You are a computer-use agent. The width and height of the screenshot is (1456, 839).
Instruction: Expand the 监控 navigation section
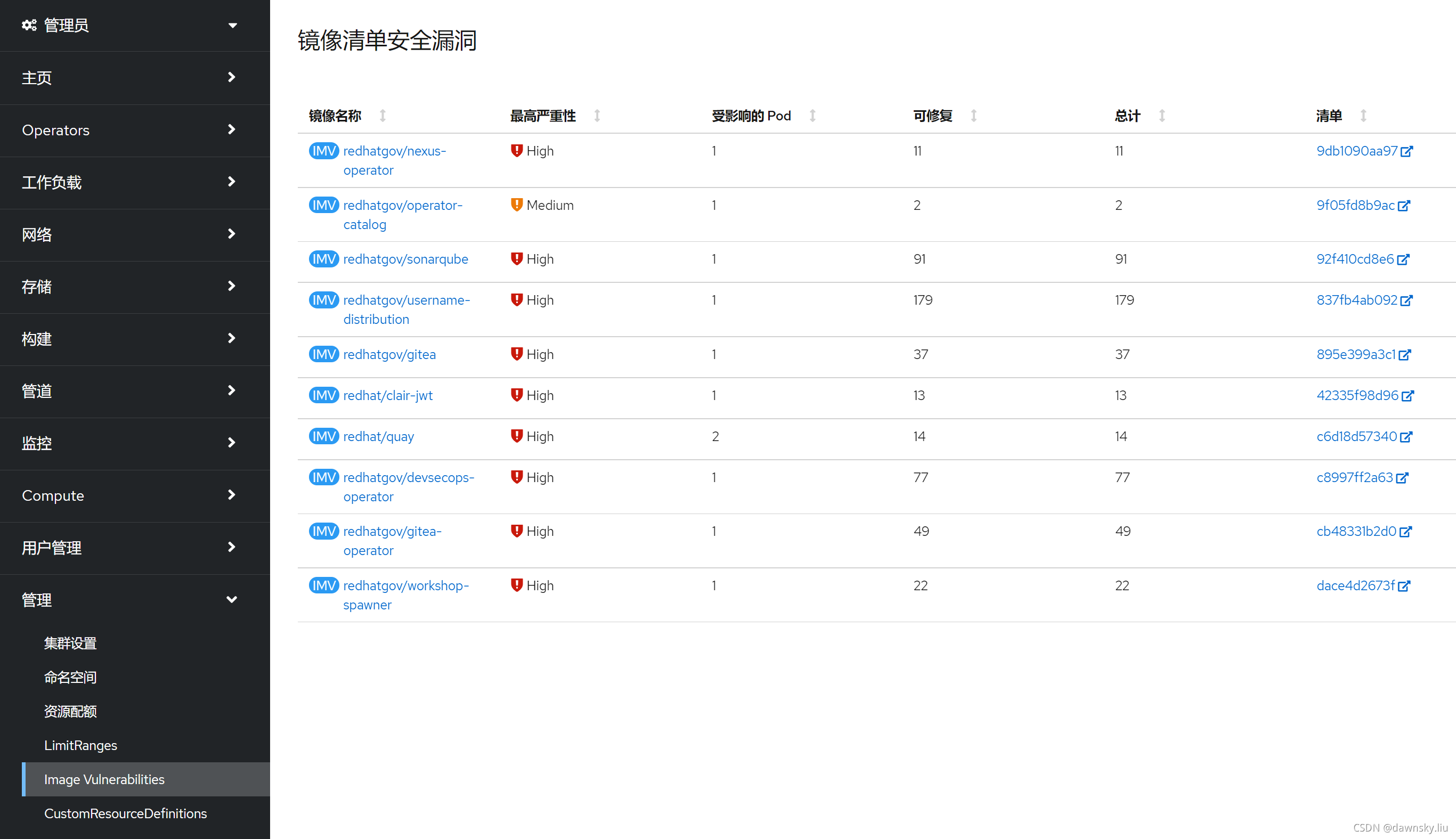point(135,443)
